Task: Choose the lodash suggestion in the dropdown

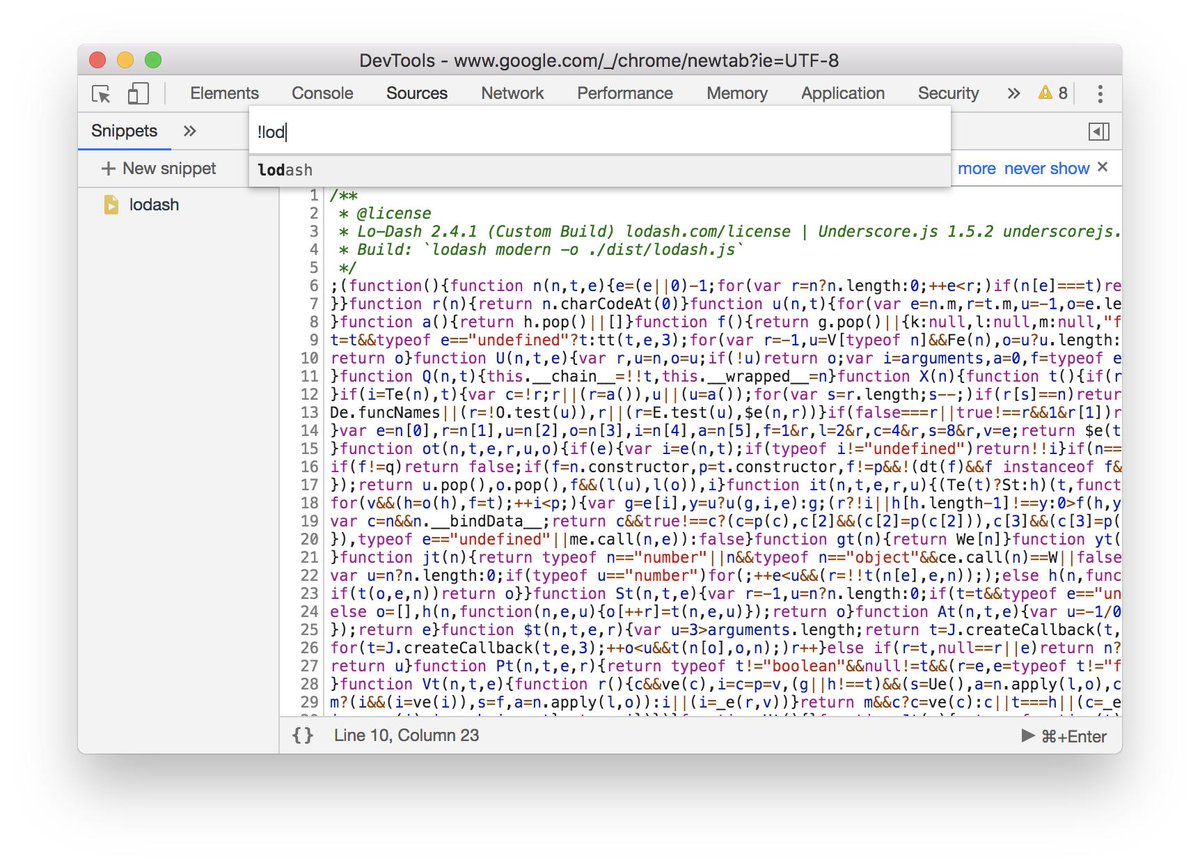Action: [x=599, y=170]
